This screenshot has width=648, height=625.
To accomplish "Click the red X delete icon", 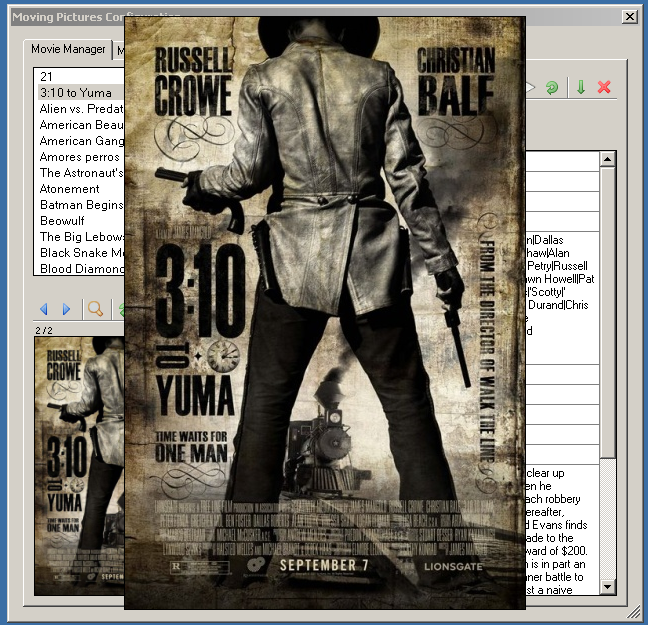I will click(604, 88).
